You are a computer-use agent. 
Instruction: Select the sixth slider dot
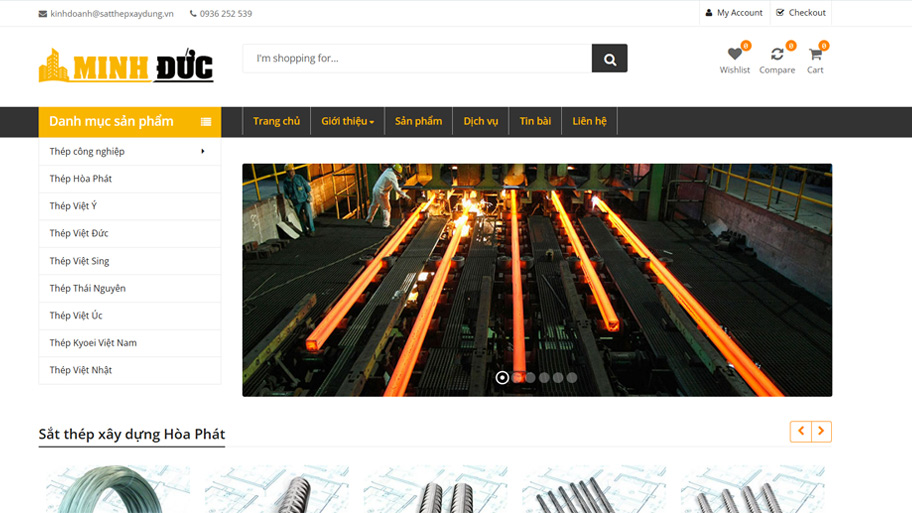[x=572, y=377]
